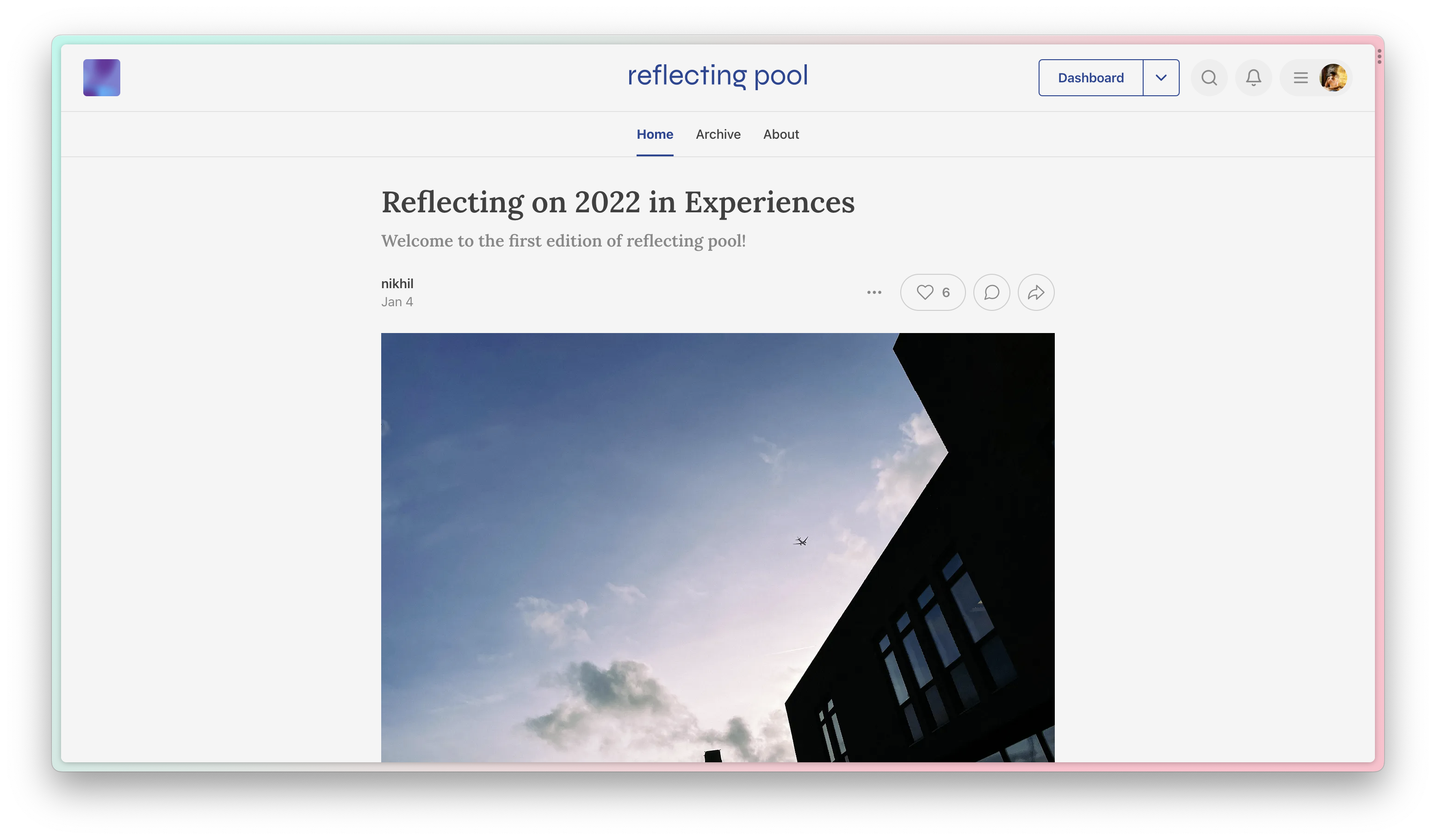Click author name nikhil
1436x840 pixels.
pos(397,284)
